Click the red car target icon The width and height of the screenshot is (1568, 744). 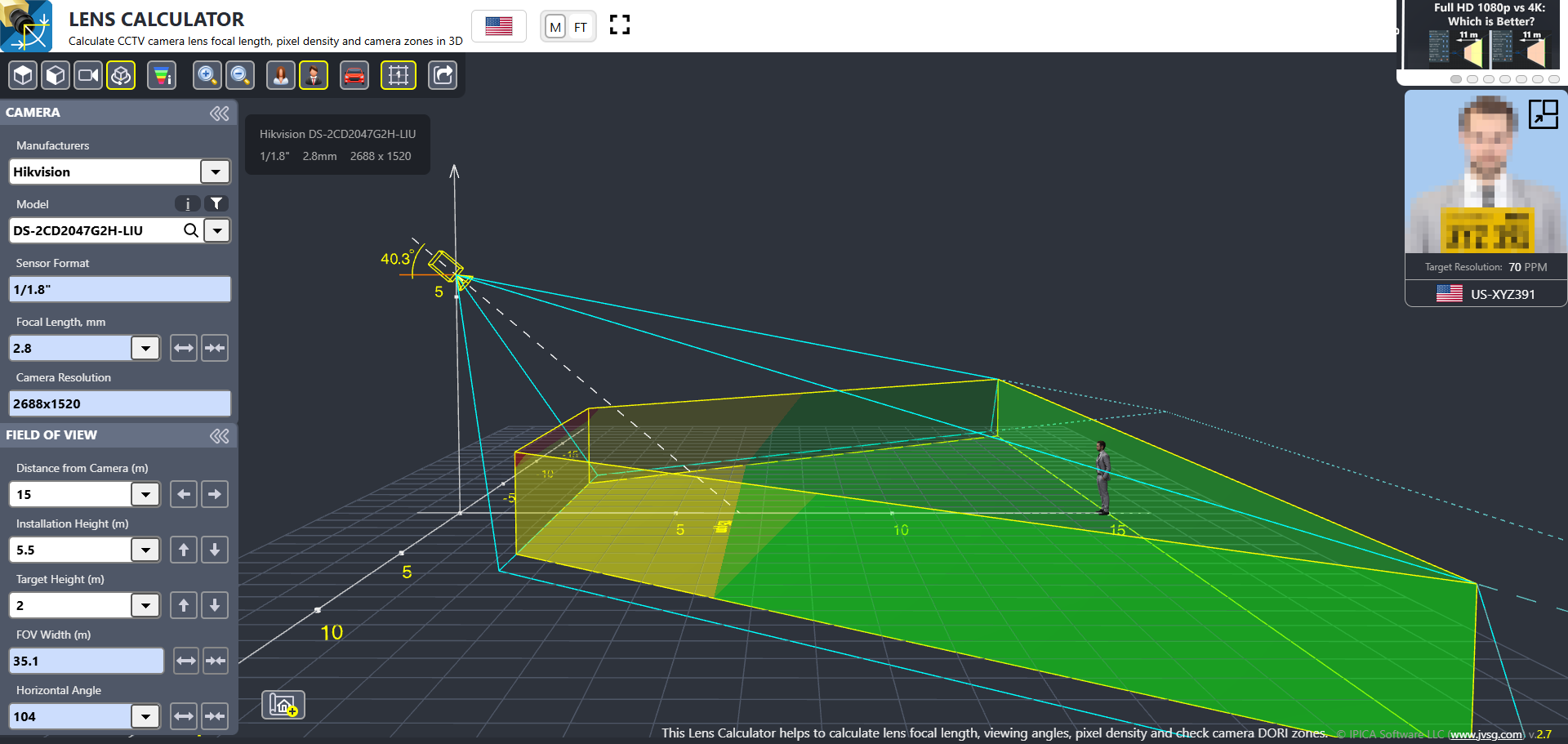354,76
